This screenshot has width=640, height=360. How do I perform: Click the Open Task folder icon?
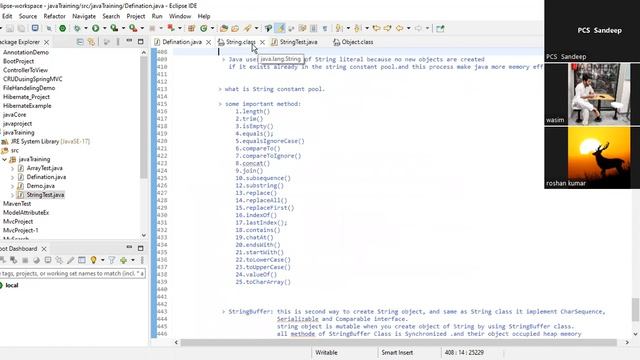[x=235, y=28]
